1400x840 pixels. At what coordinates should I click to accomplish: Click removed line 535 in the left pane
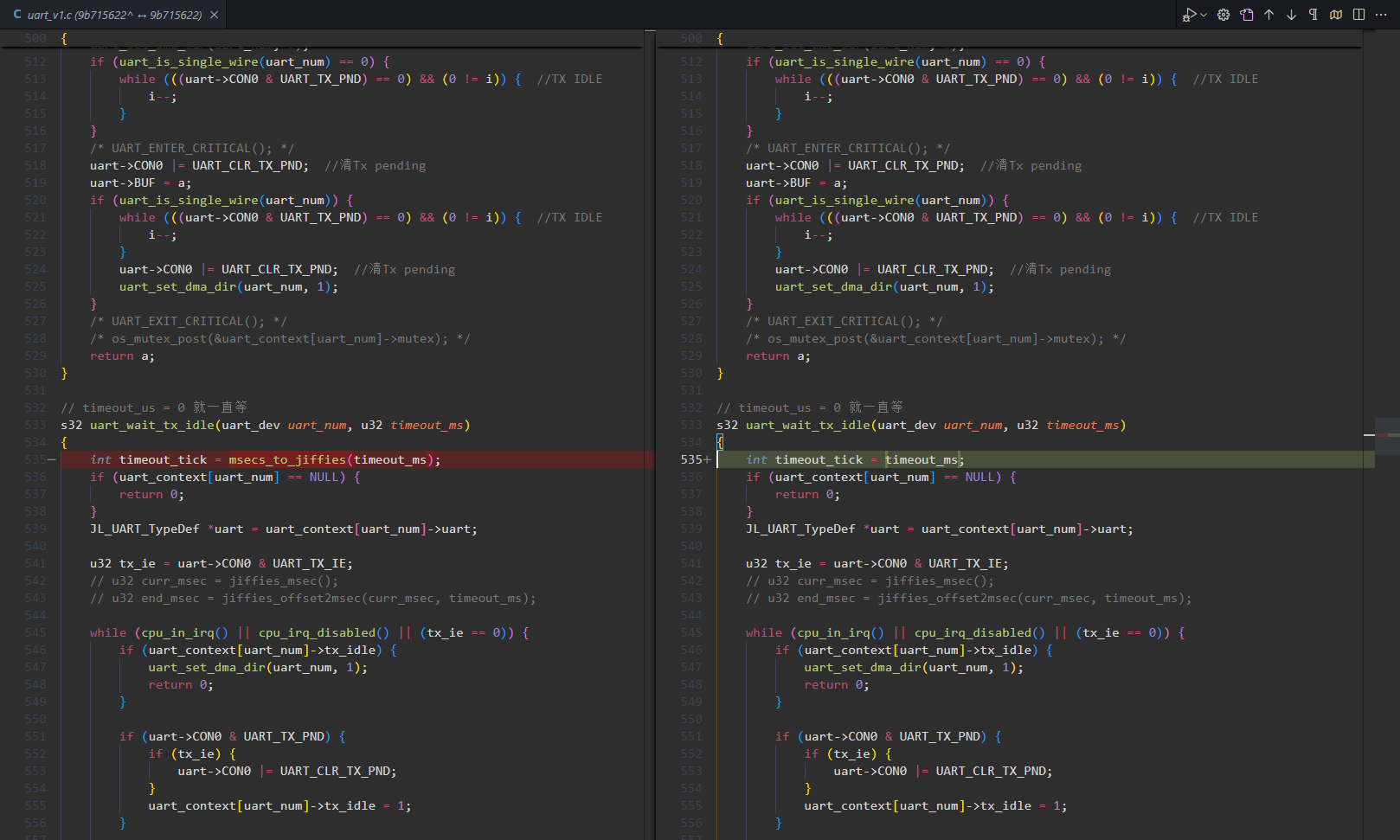point(357,459)
